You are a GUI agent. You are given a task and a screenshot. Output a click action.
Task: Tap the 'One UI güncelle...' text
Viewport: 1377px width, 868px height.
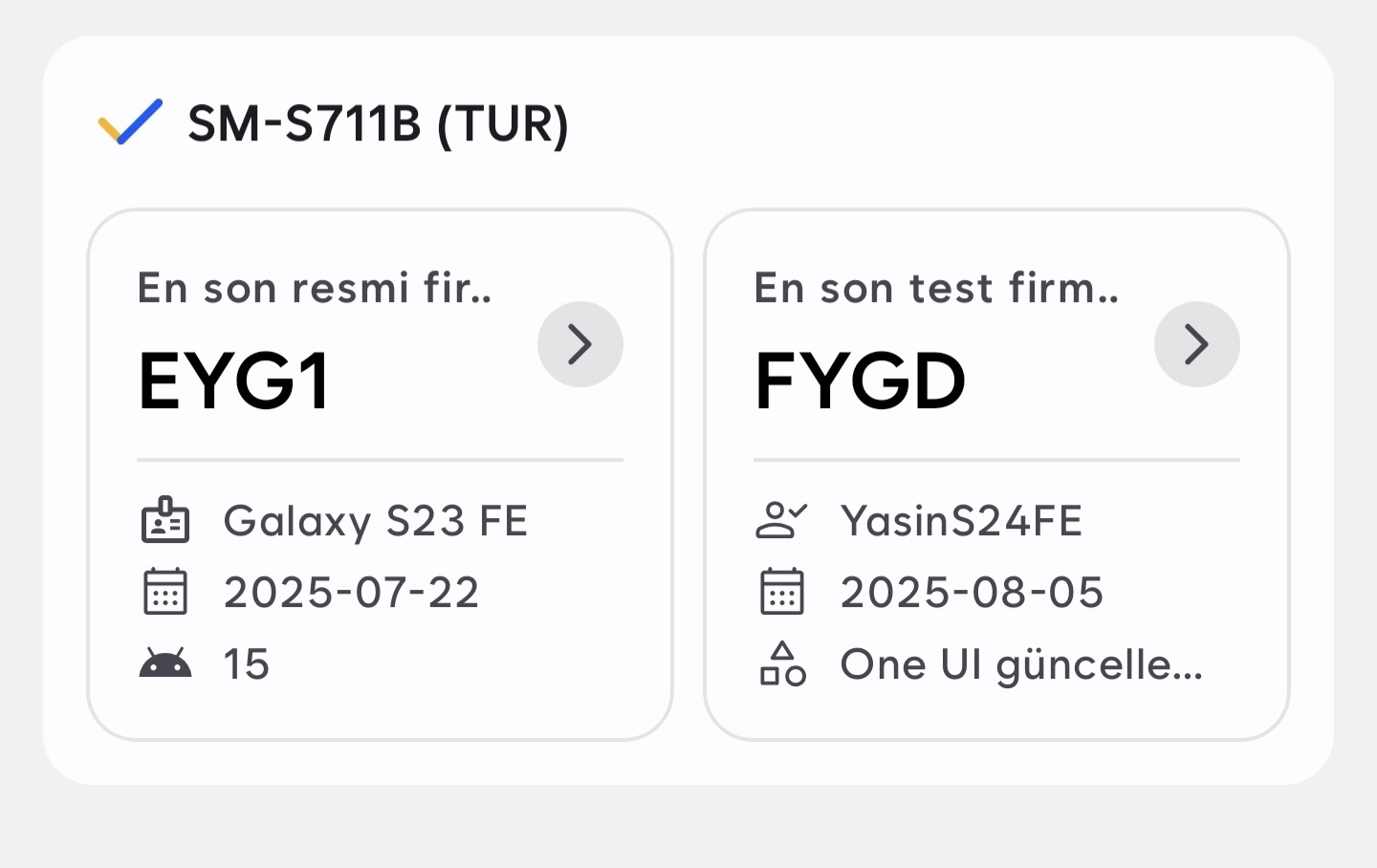(1021, 665)
